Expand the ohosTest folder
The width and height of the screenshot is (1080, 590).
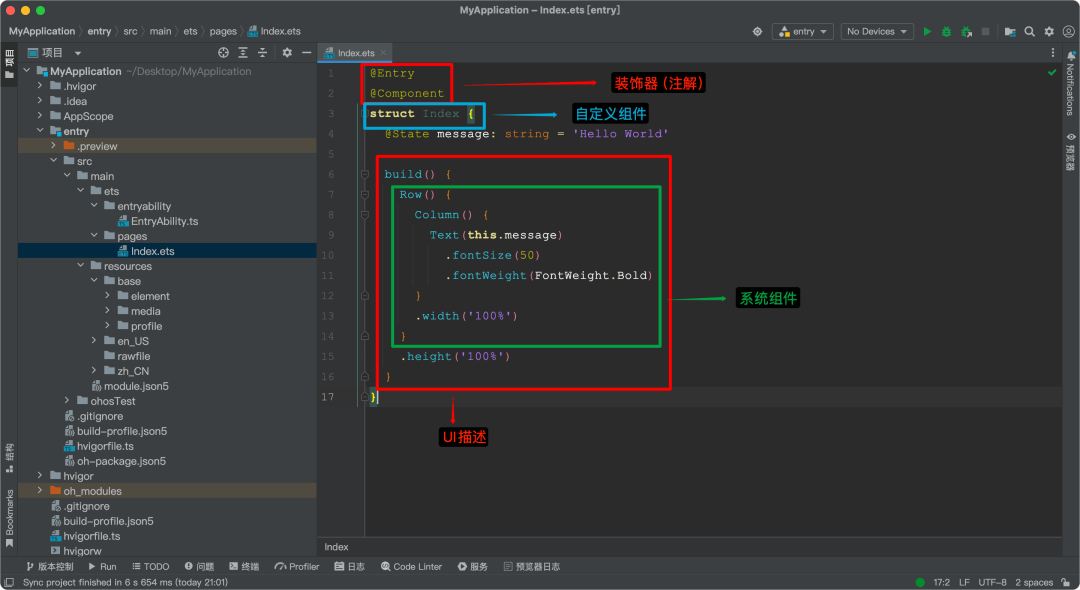[67, 401]
